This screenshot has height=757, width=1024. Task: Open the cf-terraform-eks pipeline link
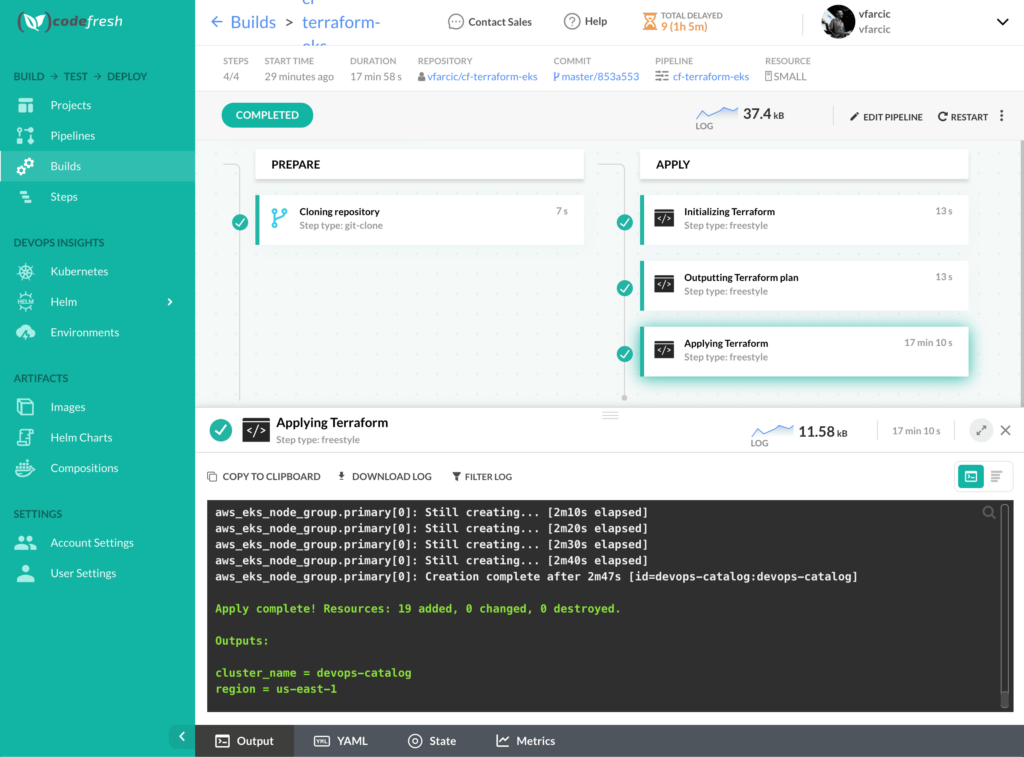[711, 76]
